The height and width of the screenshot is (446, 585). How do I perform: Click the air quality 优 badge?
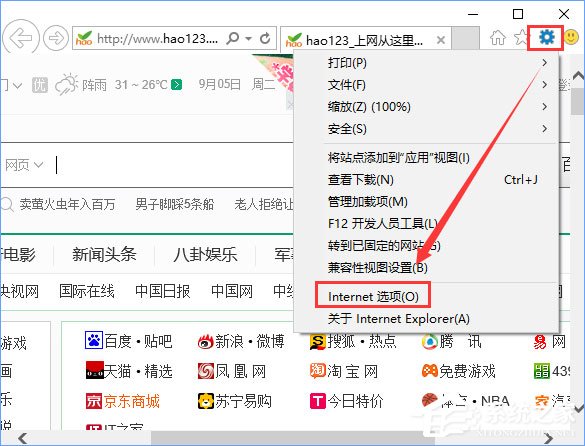40,85
